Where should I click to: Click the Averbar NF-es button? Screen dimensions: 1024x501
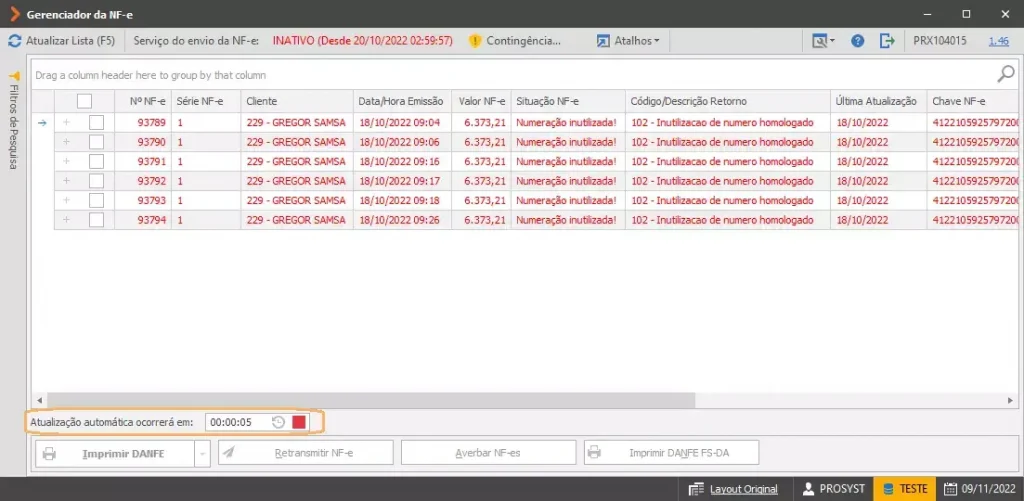point(488,453)
